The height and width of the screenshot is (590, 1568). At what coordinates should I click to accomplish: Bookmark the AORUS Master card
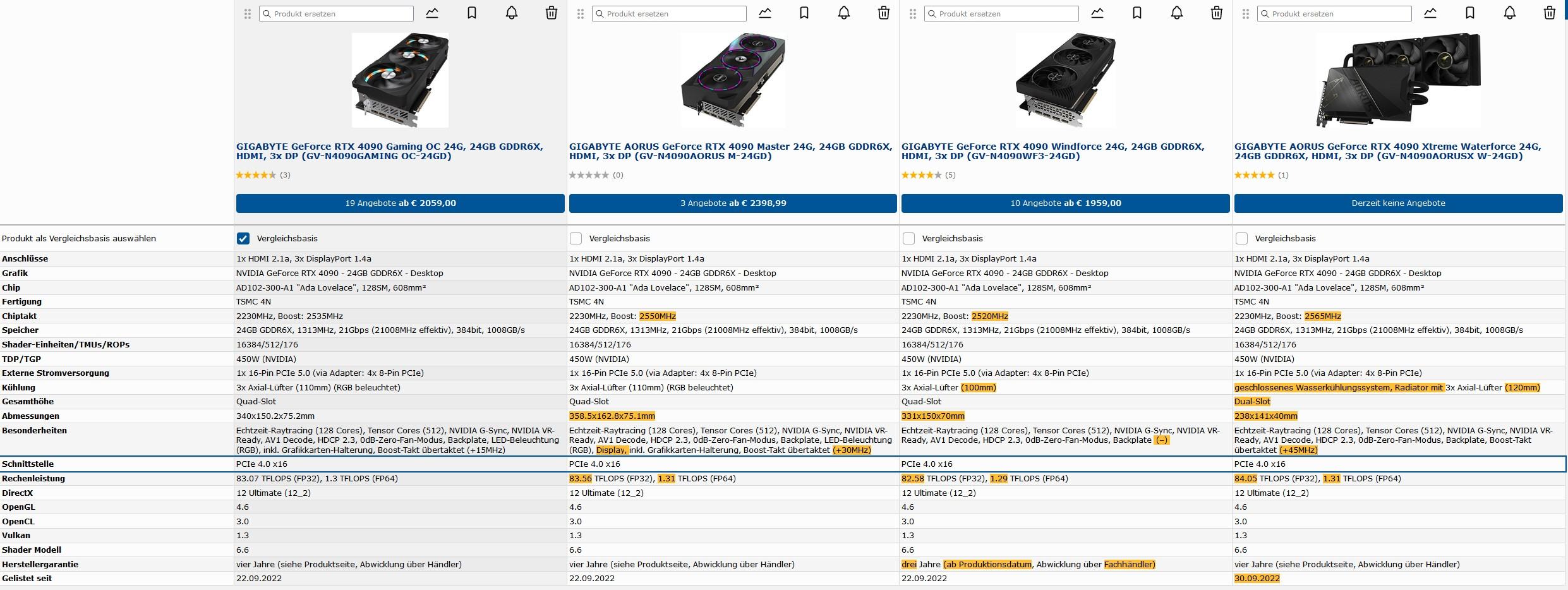click(x=804, y=13)
